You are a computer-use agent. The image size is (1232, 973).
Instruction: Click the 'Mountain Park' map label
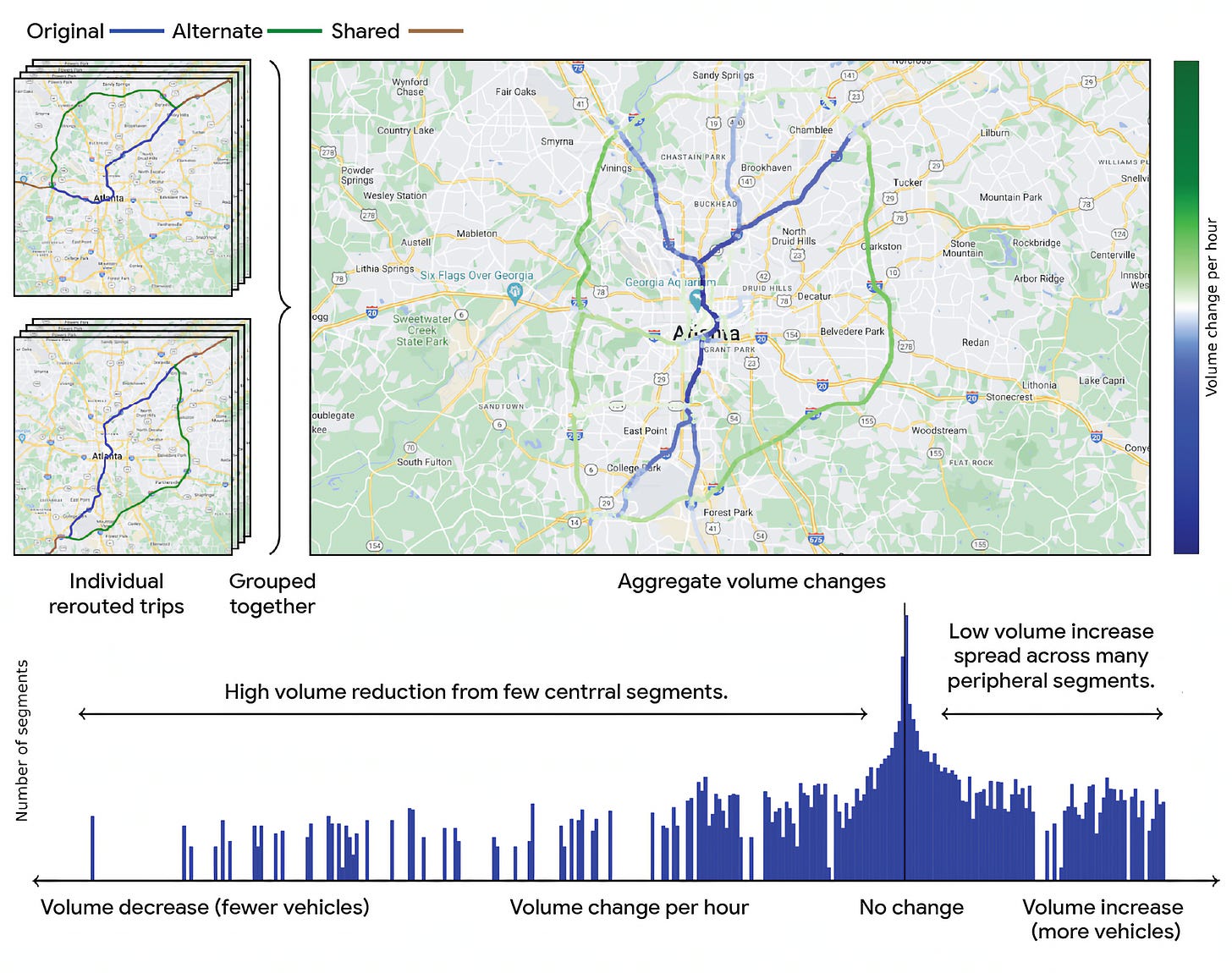pyautogui.click(x=1010, y=197)
